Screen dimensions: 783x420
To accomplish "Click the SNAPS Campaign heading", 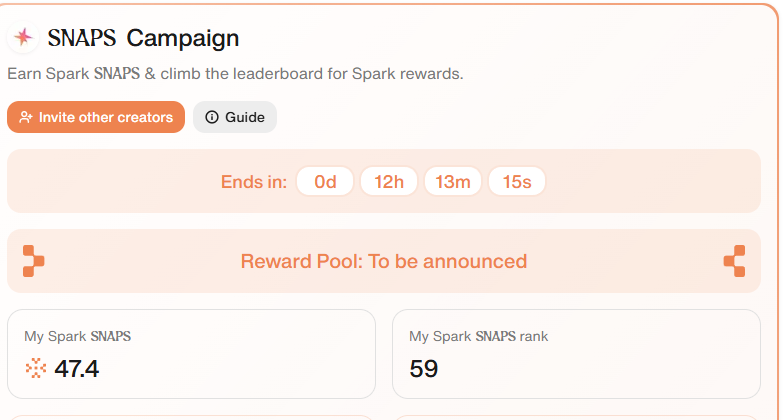I will [x=143, y=38].
